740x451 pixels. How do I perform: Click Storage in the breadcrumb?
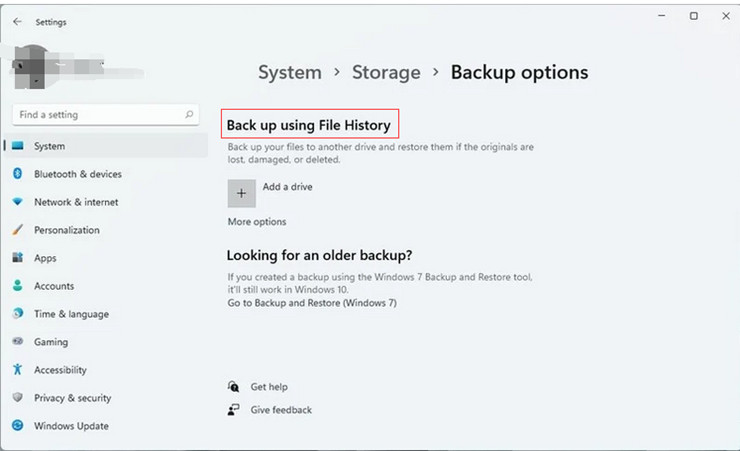[x=386, y=73]
